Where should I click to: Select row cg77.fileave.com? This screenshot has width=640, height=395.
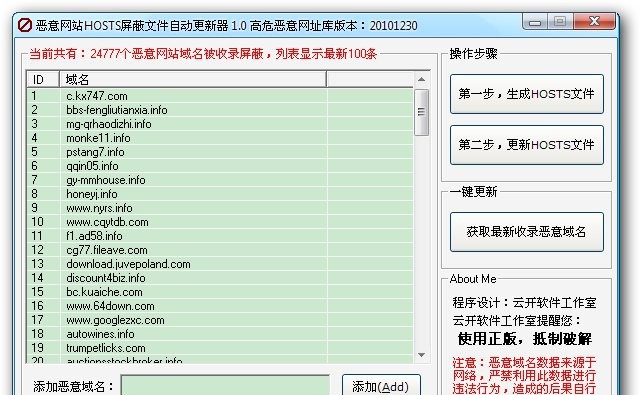click(x=220, y=250)
